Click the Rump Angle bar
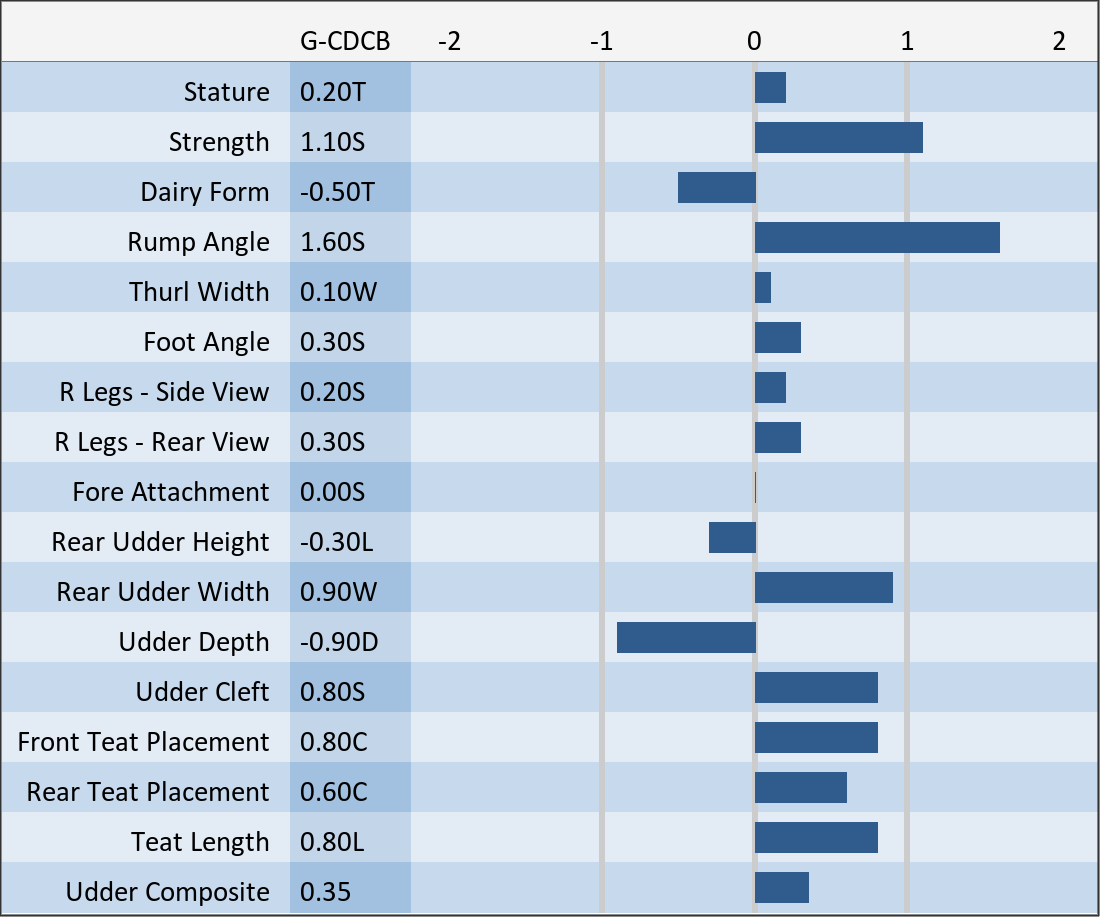The width and height of the screenshot is (1100, 917). click(x=877, y=238)
